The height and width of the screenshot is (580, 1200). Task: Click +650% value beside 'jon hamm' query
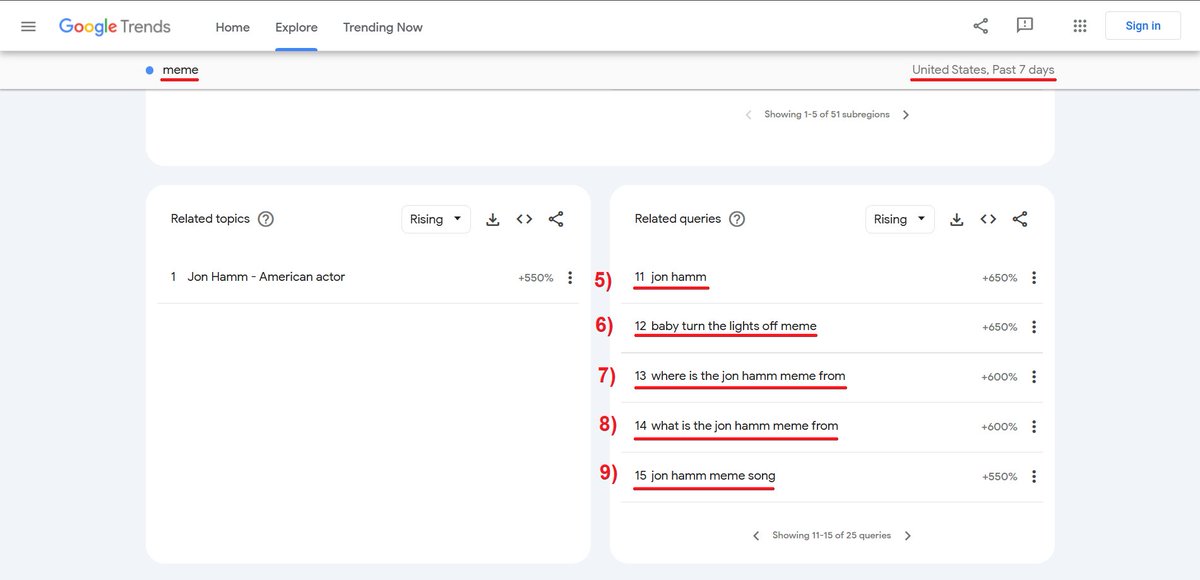click(x=999, y=278)
